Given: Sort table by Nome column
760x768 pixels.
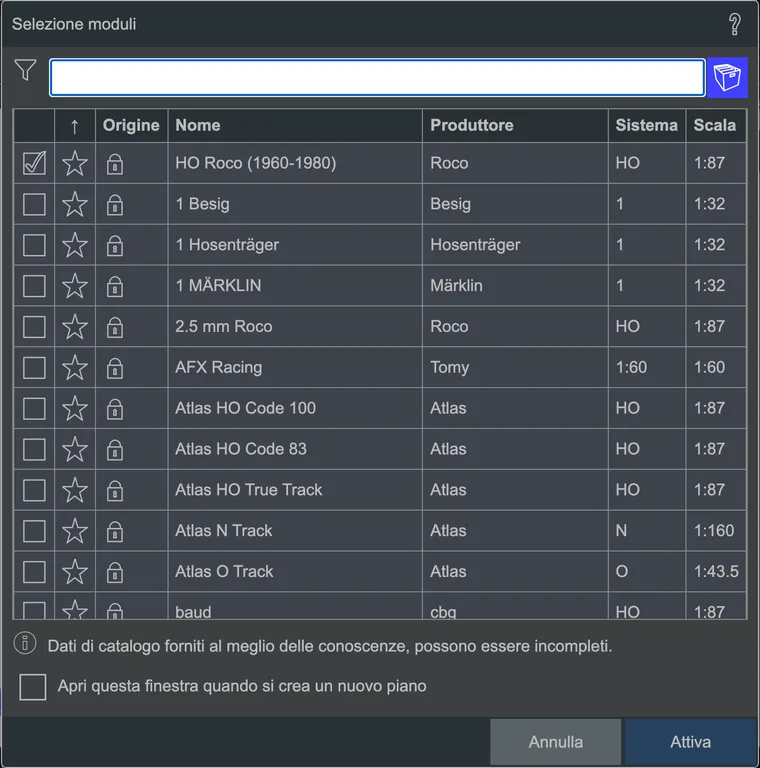Looking at the screenshot, I should pos(295,126).
